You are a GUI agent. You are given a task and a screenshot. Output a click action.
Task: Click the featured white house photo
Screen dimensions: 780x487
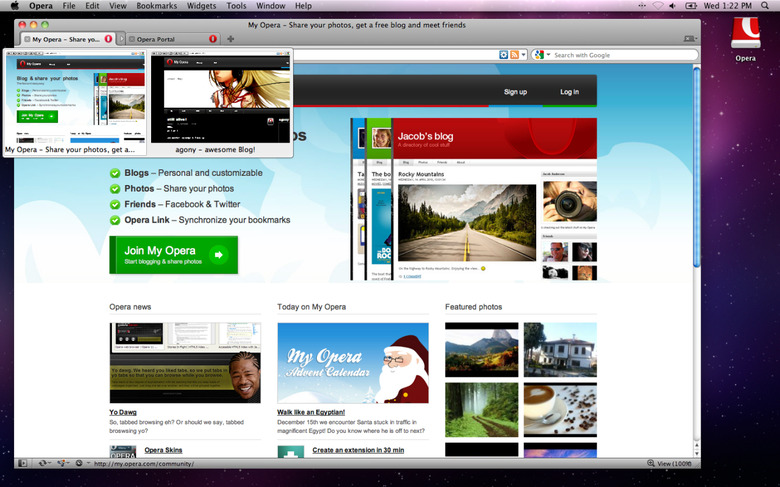point(560,350)
